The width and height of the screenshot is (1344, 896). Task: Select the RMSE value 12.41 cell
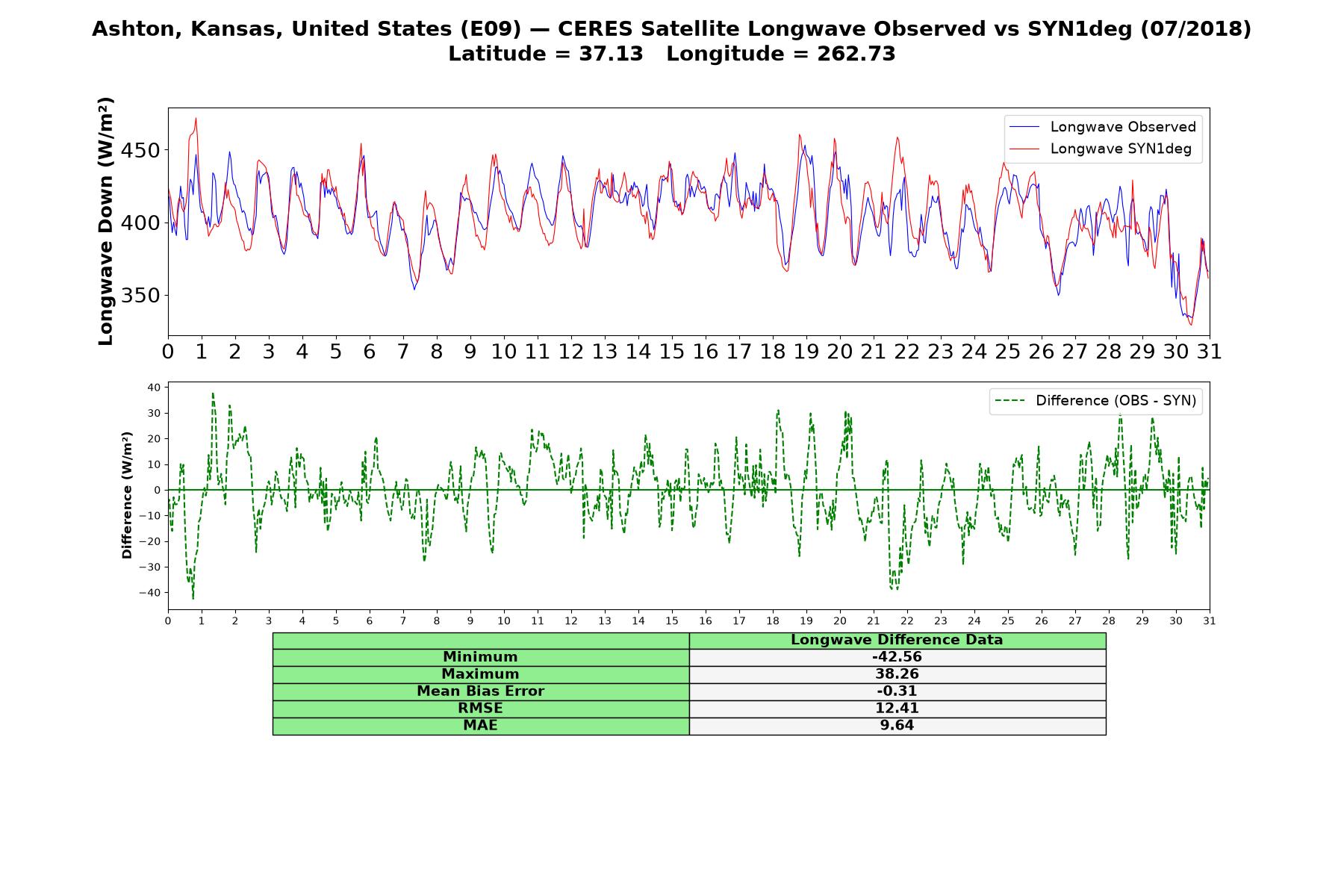pos(897,709)
